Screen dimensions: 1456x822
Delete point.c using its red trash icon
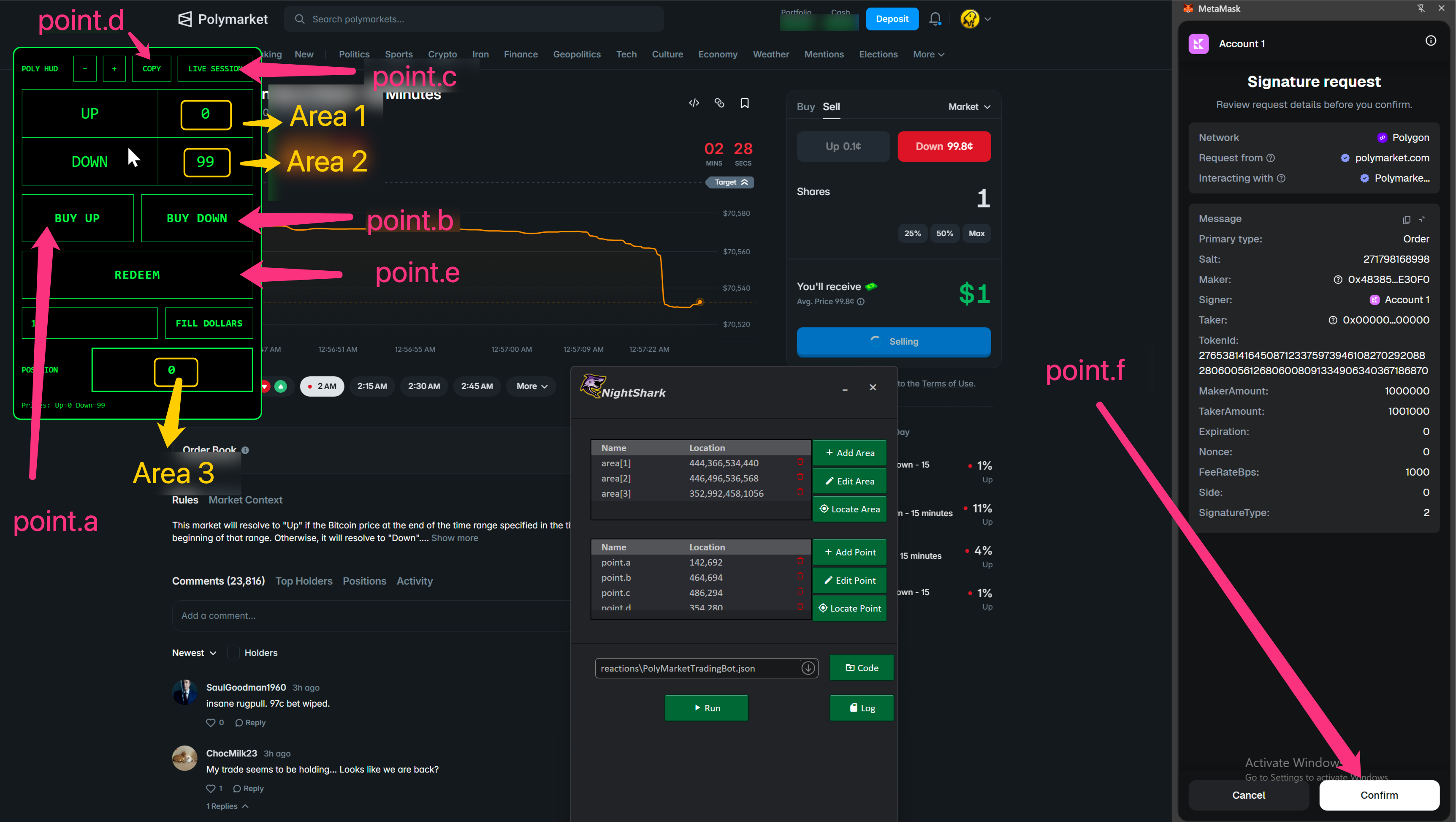point(800,592)
